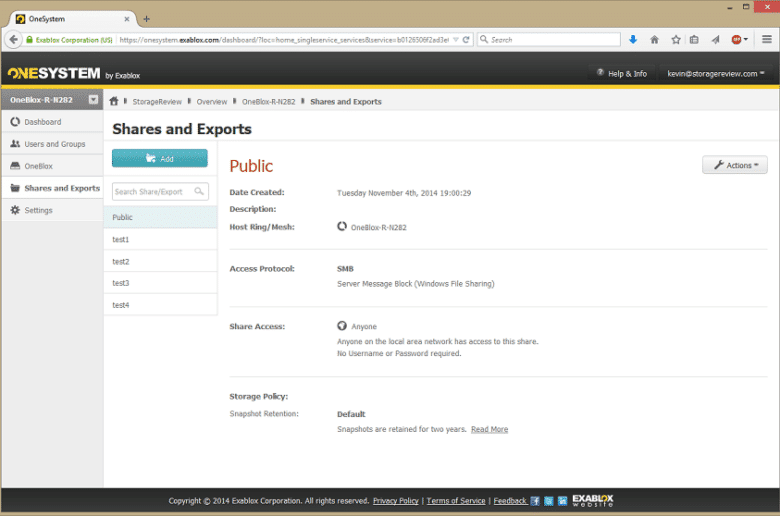Image resolution: width=780 pixels, height=516 pixels.
Task: Click the Exablox website logo in footer
Action: 593,501
